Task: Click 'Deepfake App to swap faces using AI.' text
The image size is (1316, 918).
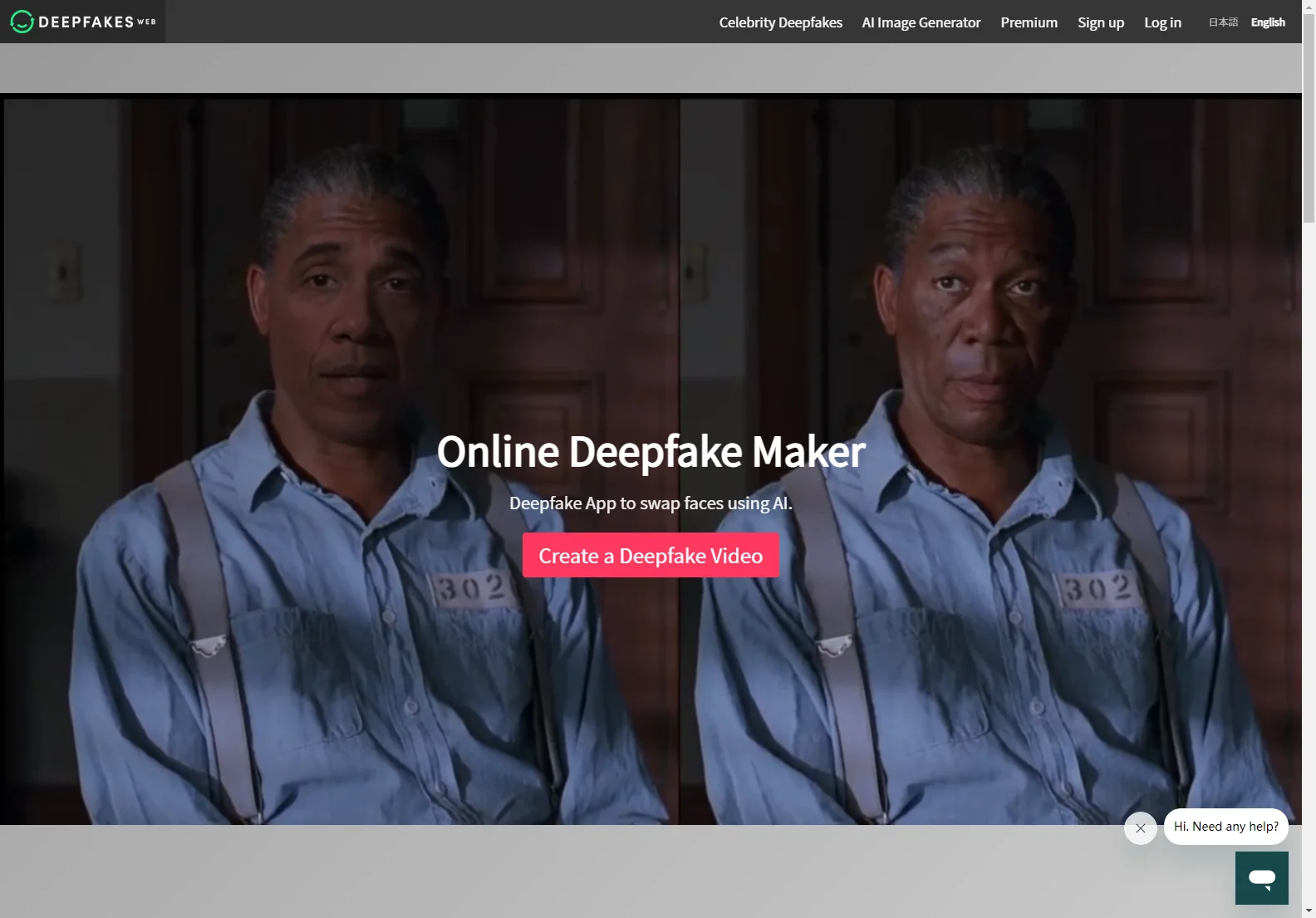Action: pos(651,503)
